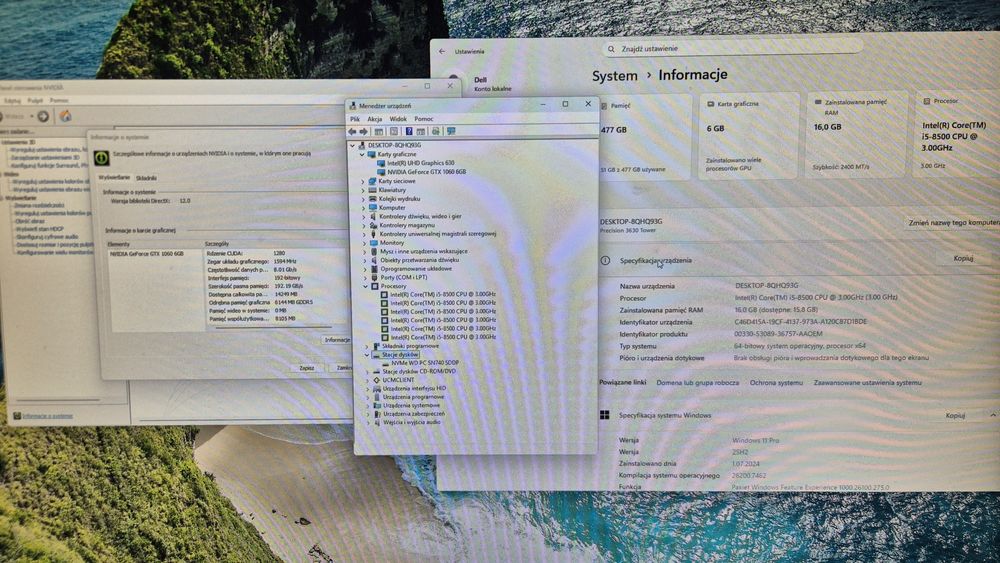Select the Urządzenia interfejsu HID tree item

(414, 388)
